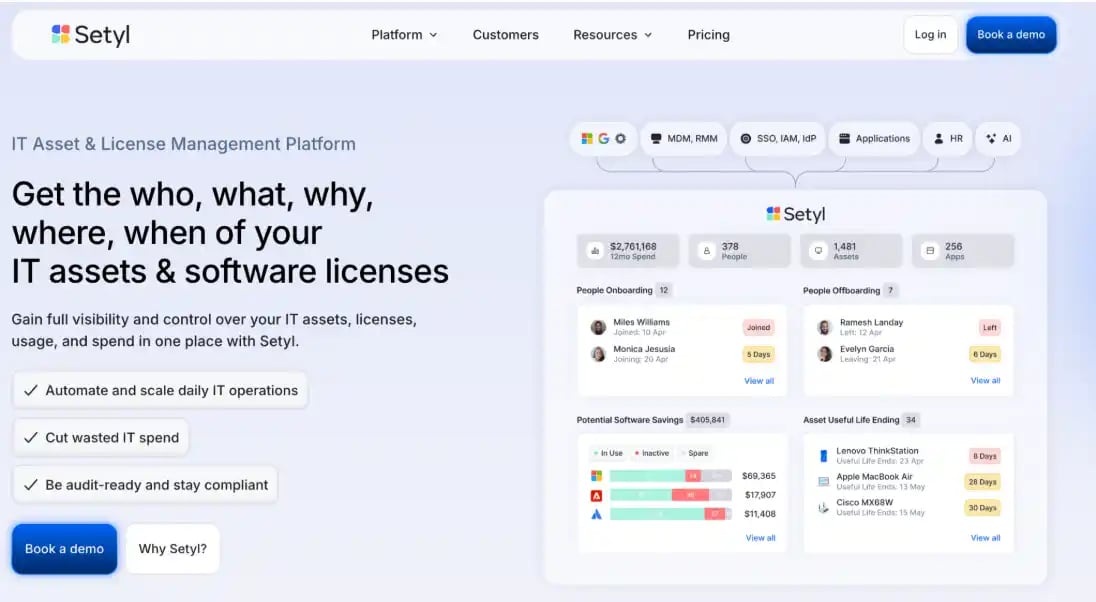Viewport: 1096px width, 602px height.
Task: Click the In Use legend item
Action: (x=608, y=453)
